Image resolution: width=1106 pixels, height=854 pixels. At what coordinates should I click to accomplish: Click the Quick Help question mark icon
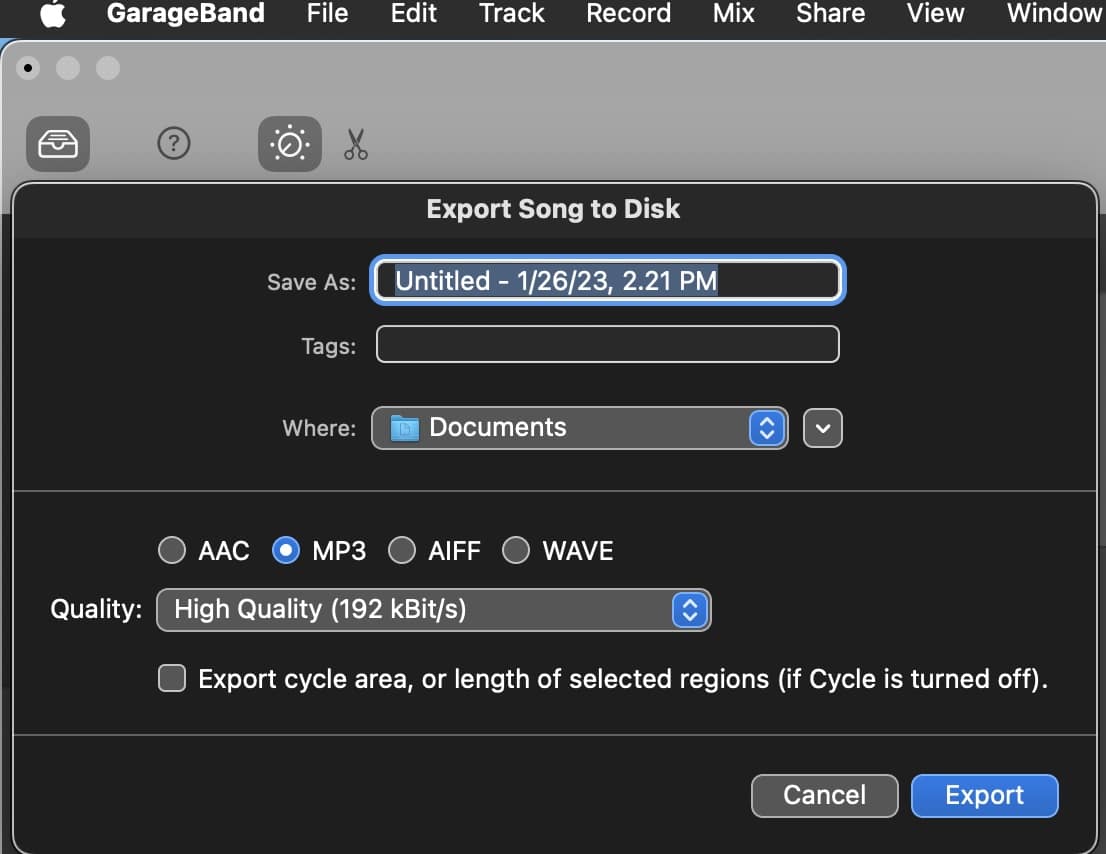pos(174,144)
